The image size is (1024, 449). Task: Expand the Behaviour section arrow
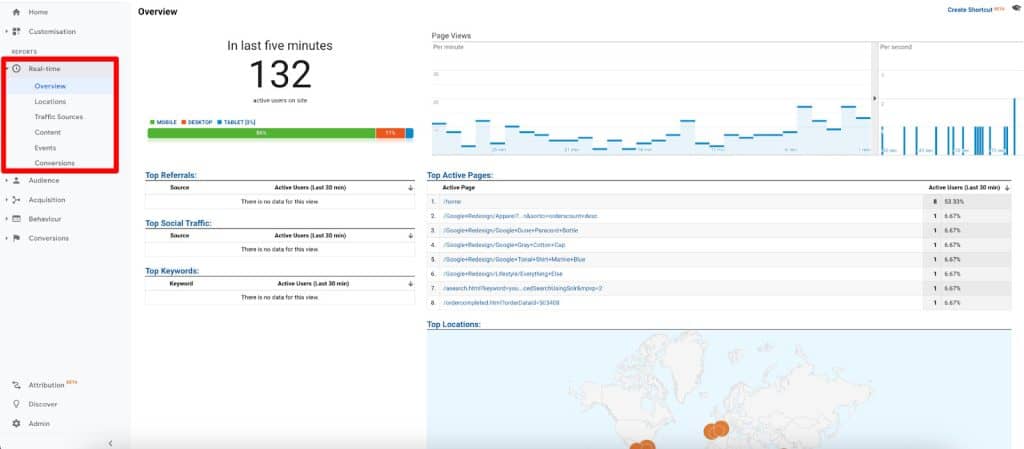click(x=6, y=219)
